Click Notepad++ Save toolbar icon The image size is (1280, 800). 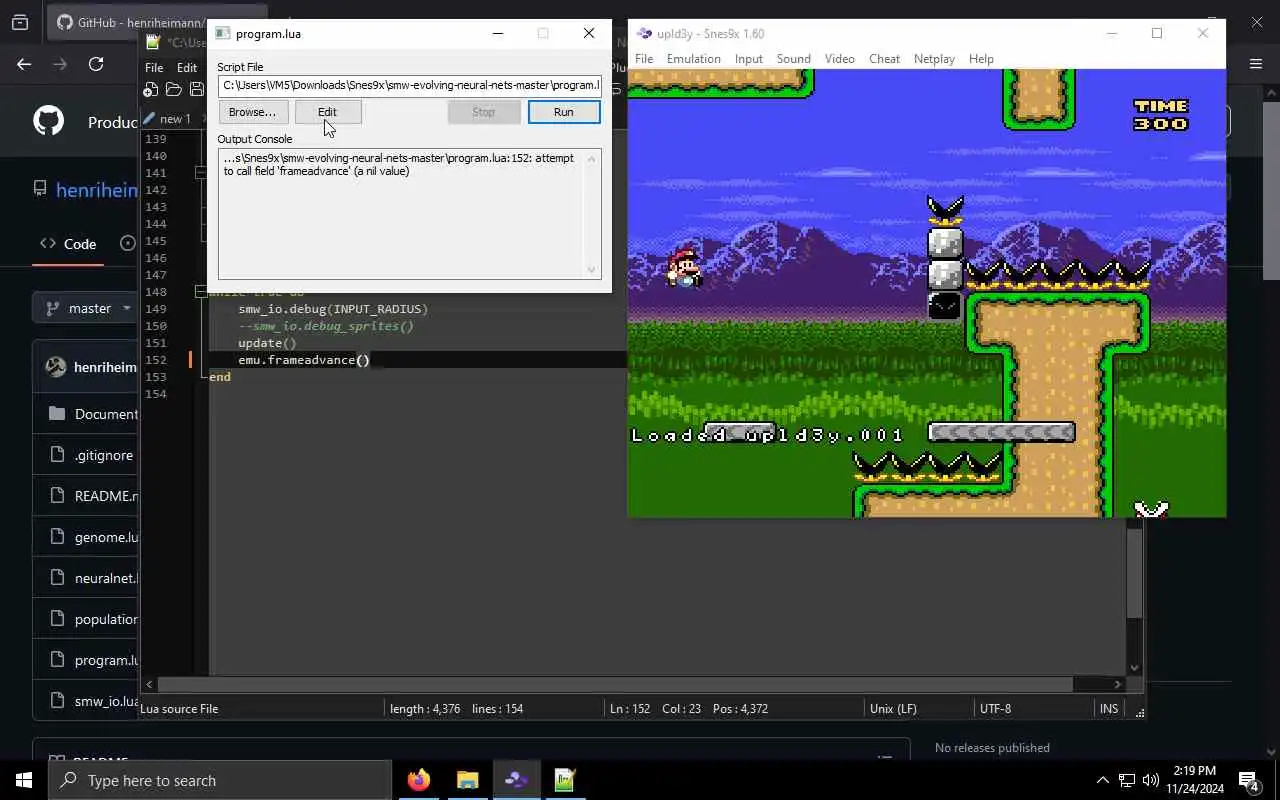[x=197, y=90]
